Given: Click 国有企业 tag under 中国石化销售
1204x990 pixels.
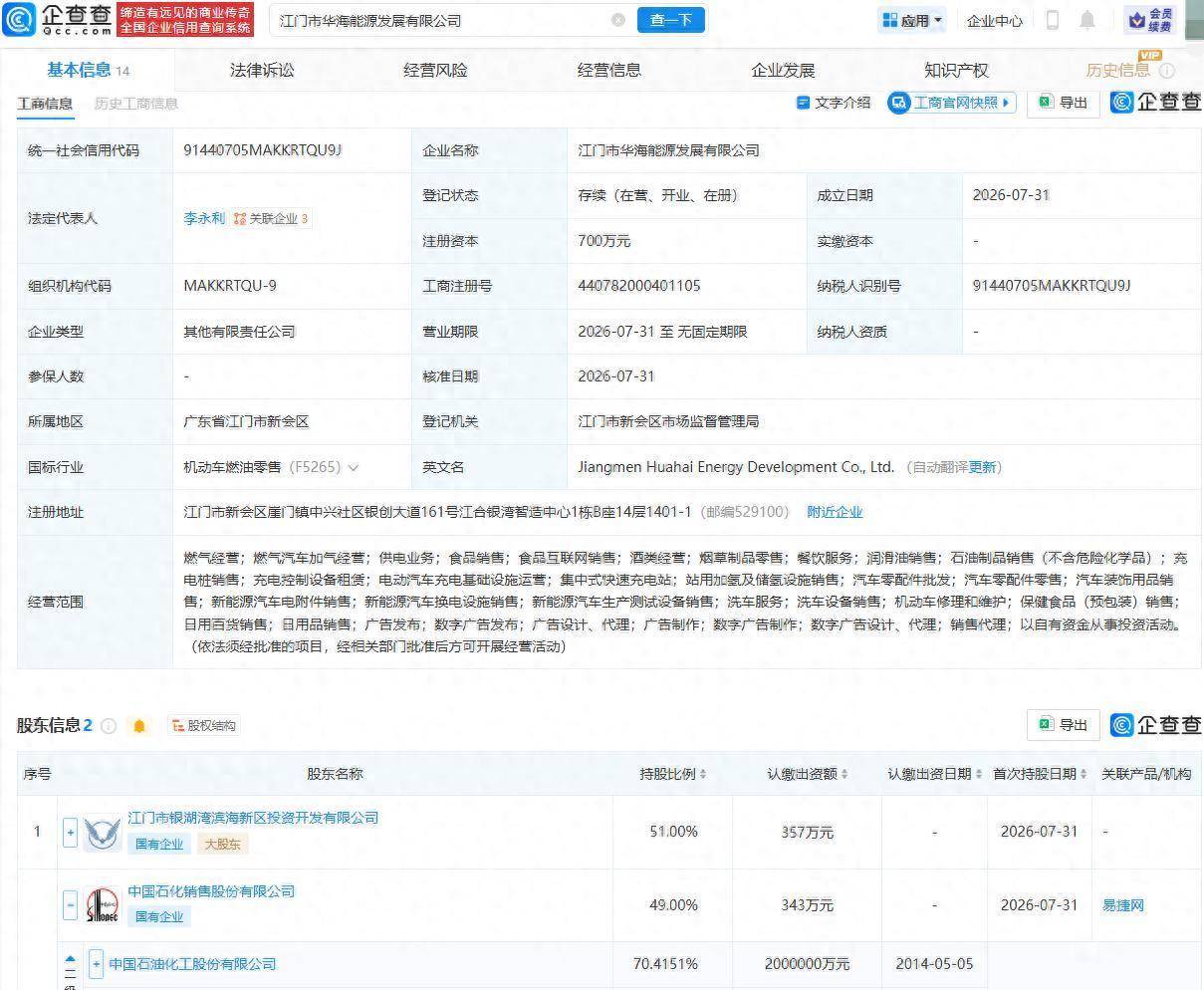Looking at the screenshot, I should click(159, 916).
